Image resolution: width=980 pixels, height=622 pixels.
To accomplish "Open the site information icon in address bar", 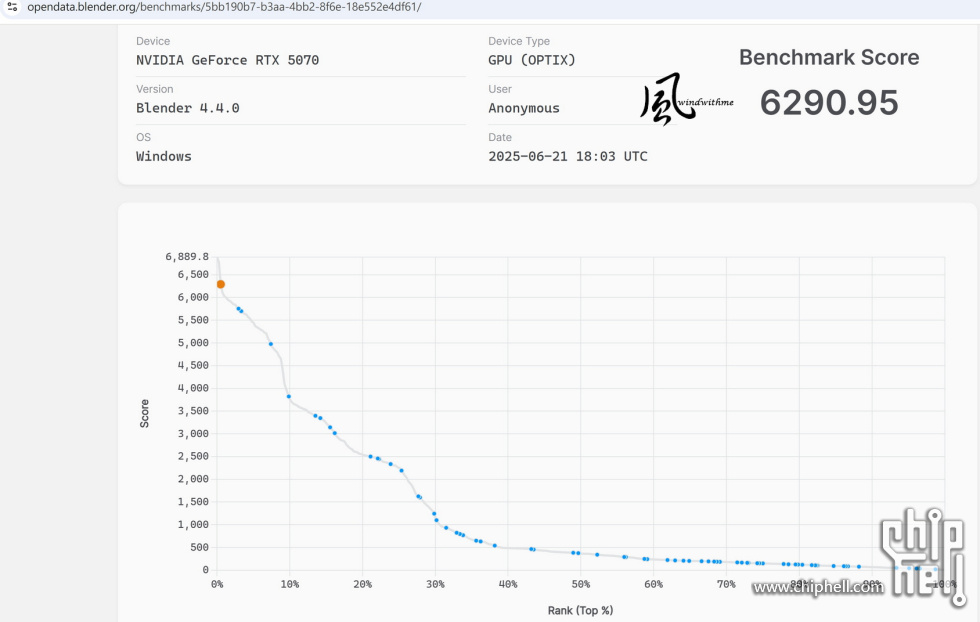I will click(x=12, y=8).
